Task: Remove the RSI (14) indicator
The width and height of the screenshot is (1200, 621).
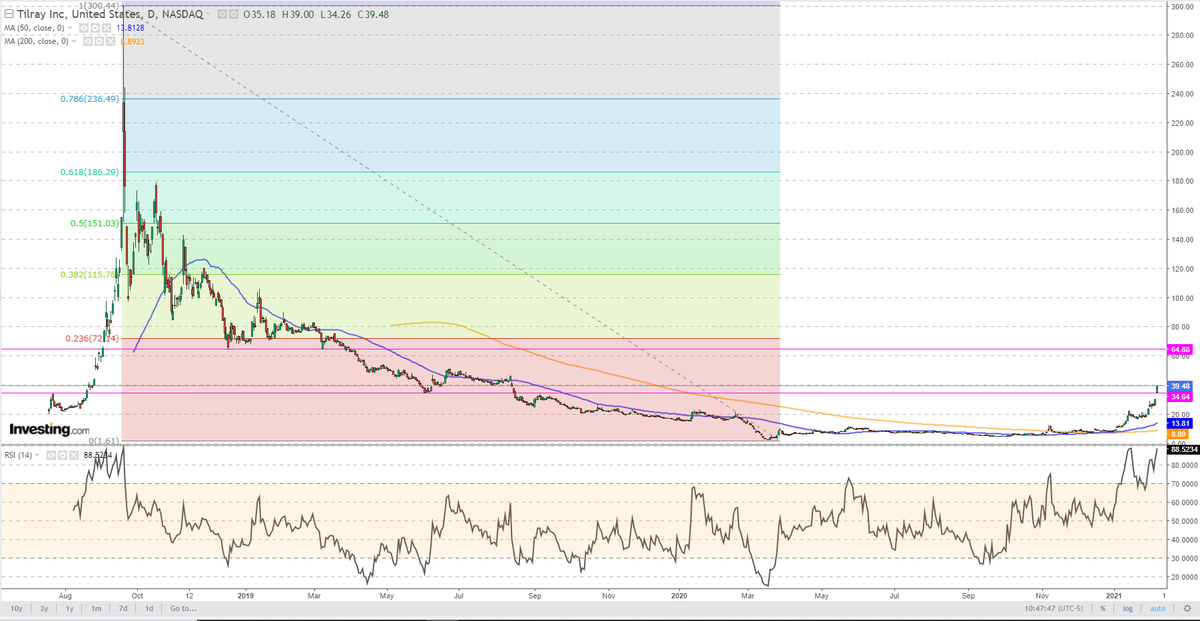Action: point(73,455)
